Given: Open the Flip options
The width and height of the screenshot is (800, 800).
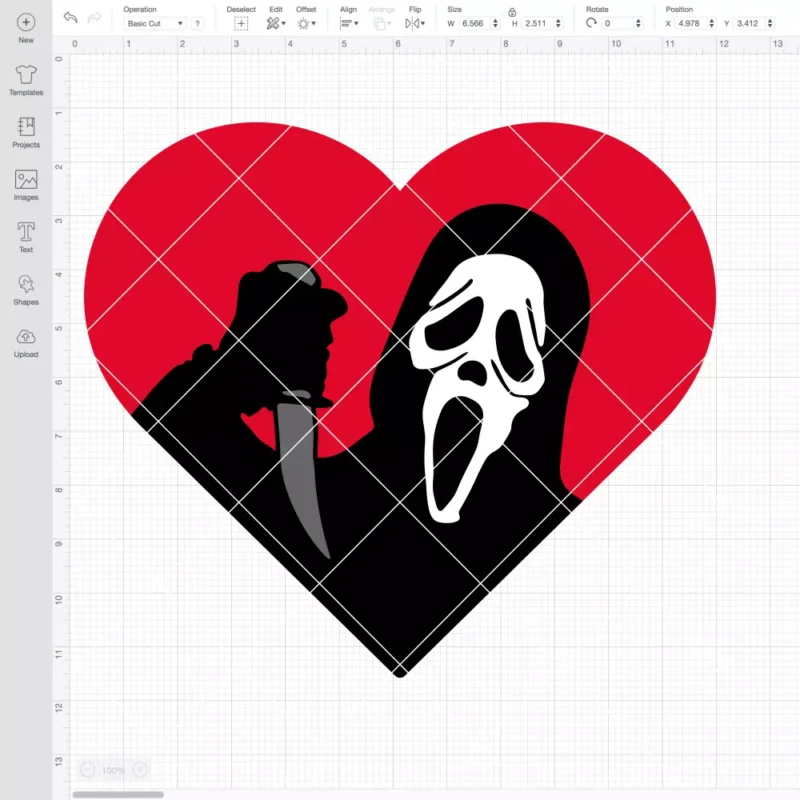Looking at the screenshot, I should click(415, 23).
